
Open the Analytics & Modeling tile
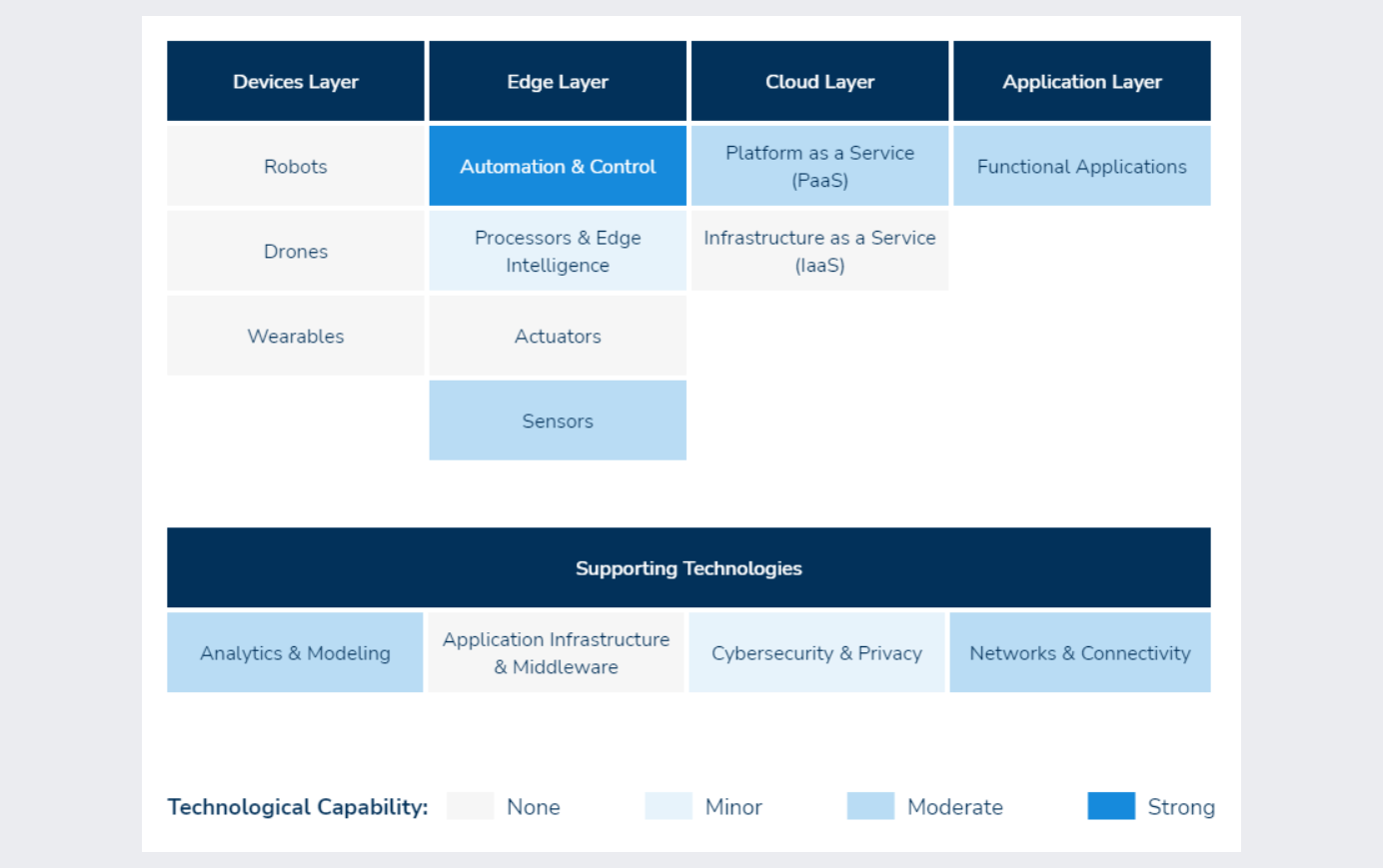click(295, 653)
